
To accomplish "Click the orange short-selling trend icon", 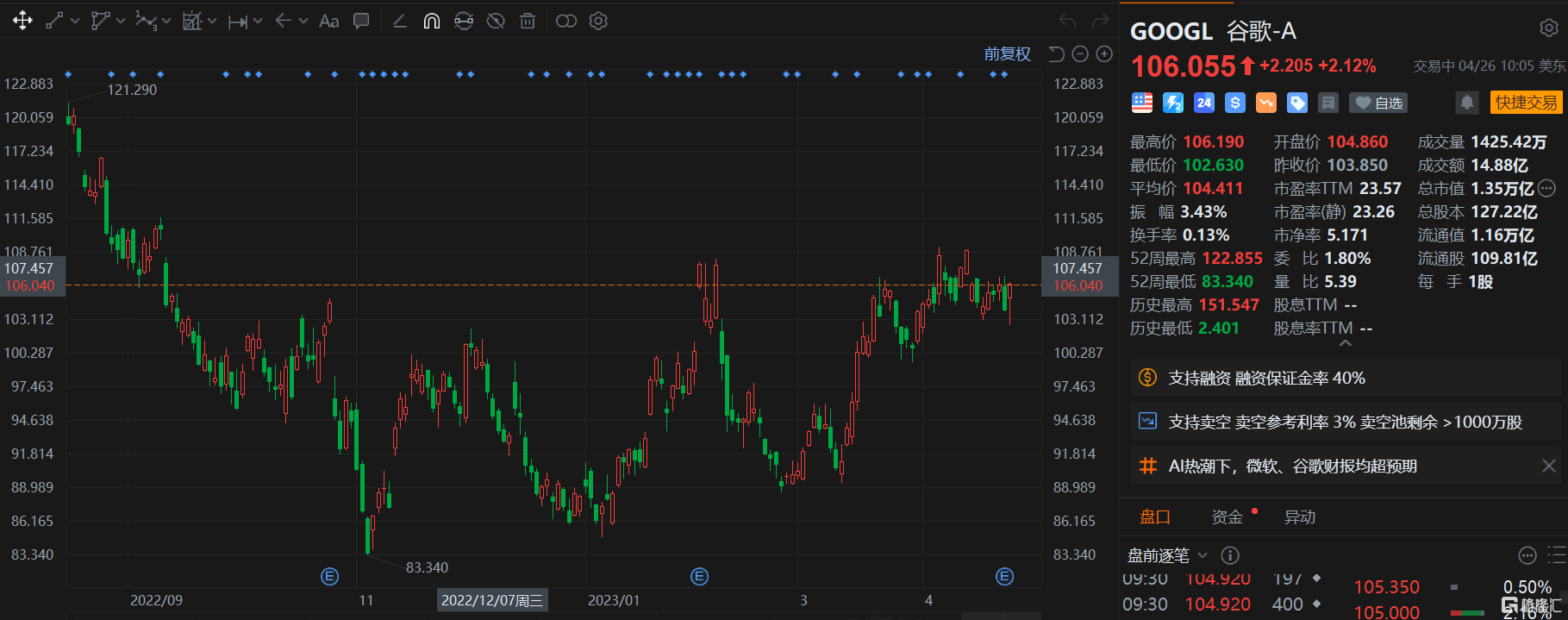I will click(x=1266, y=103).
